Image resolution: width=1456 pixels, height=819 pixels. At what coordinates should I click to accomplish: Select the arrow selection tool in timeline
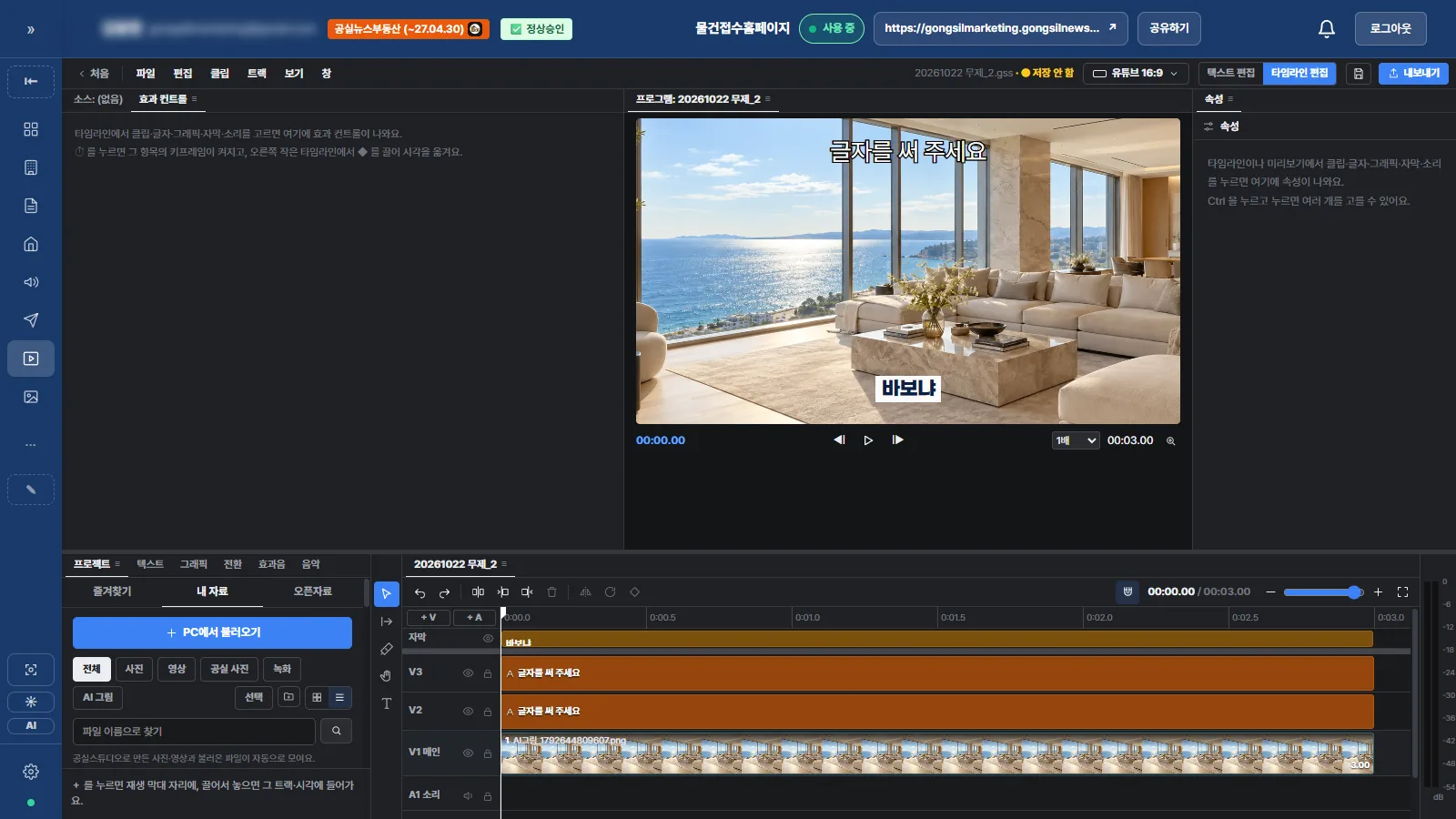[387, 593]
